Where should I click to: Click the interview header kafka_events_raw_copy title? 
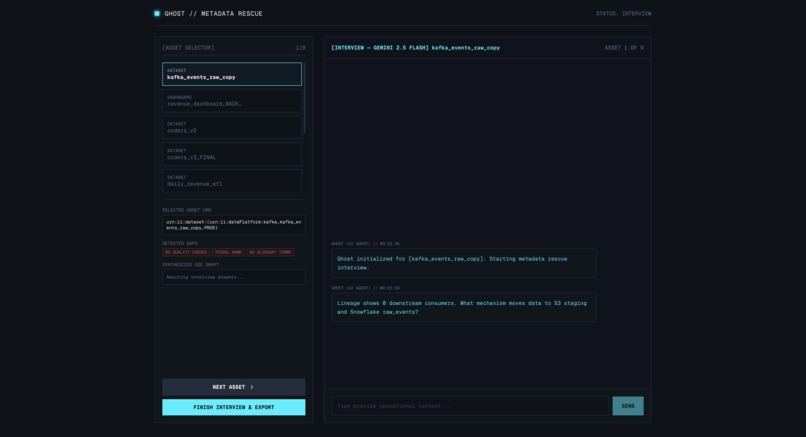466,48
